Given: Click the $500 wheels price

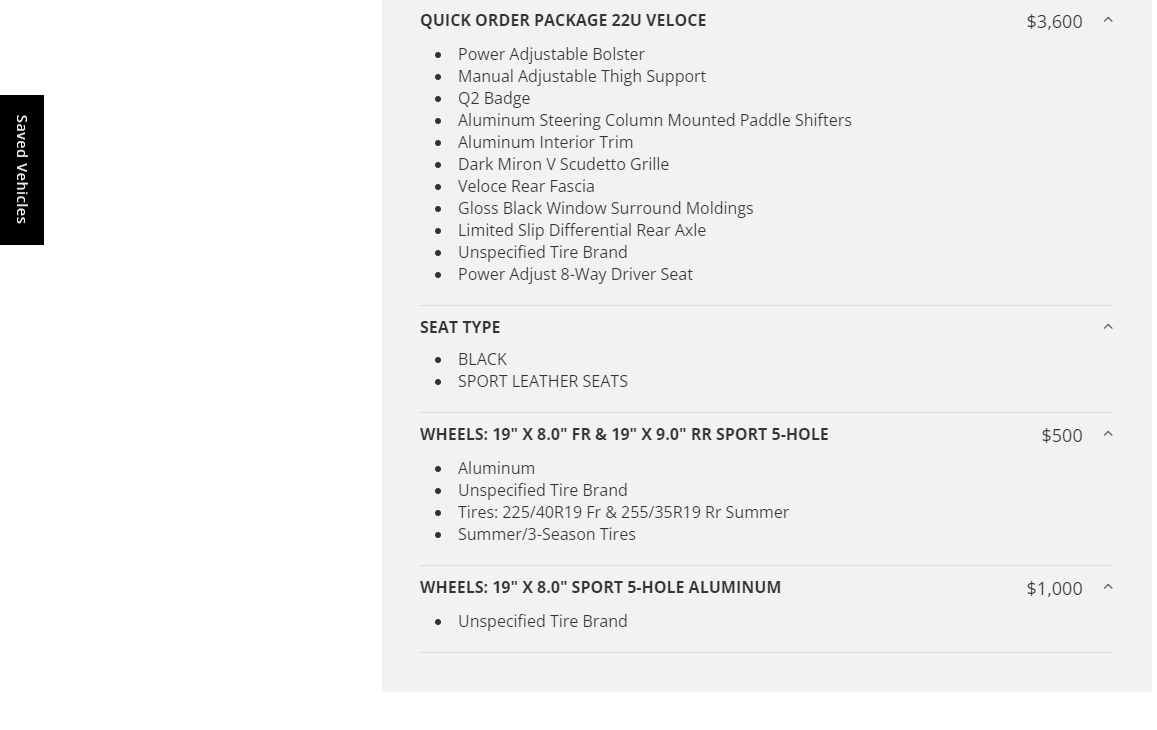Looking at the screenshot, I should click(1061, 435).
